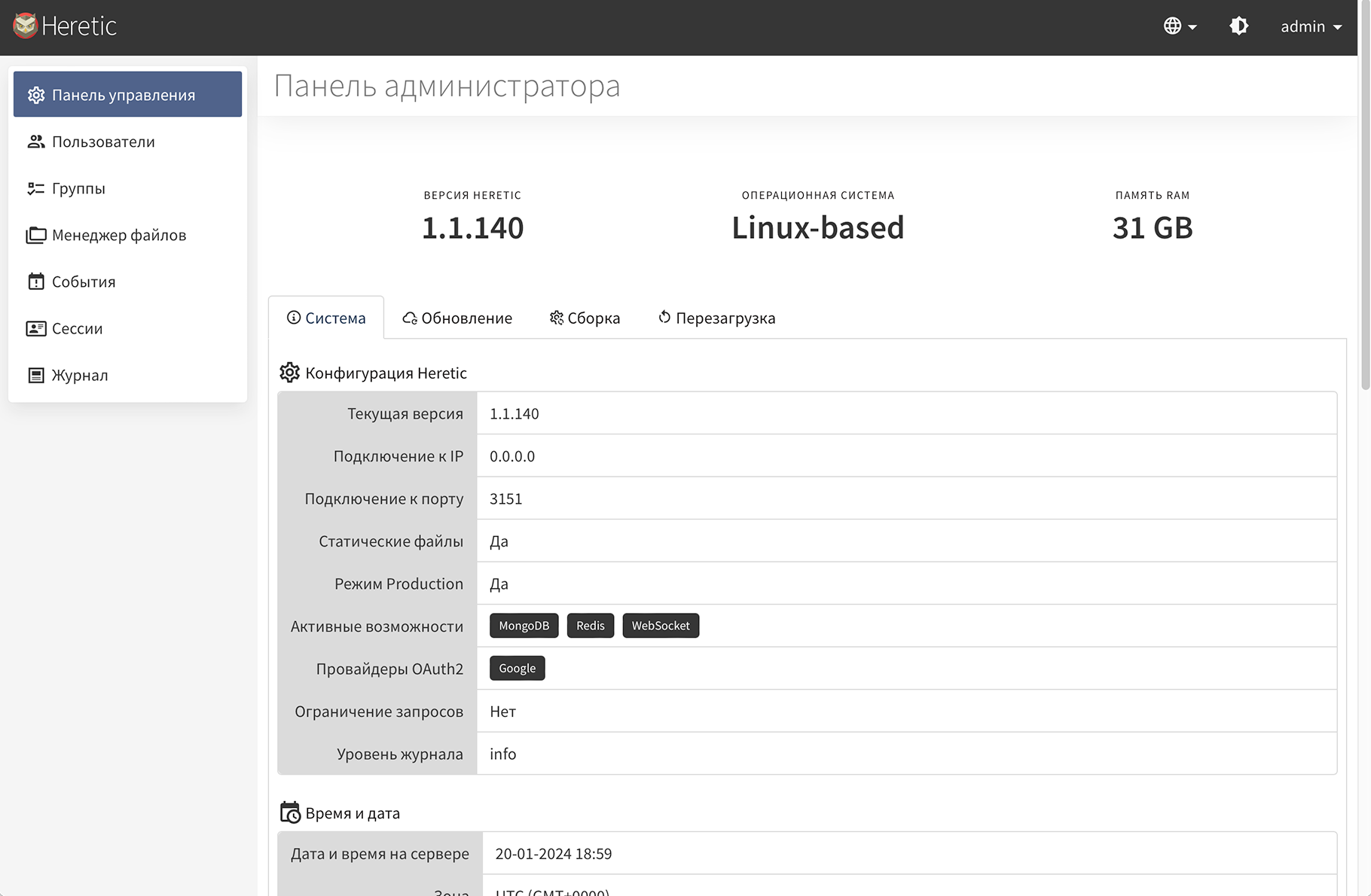This screenshot has height=896, width=1371.
Task: Click the WebSocket feature badge
Action: point(661,626)
